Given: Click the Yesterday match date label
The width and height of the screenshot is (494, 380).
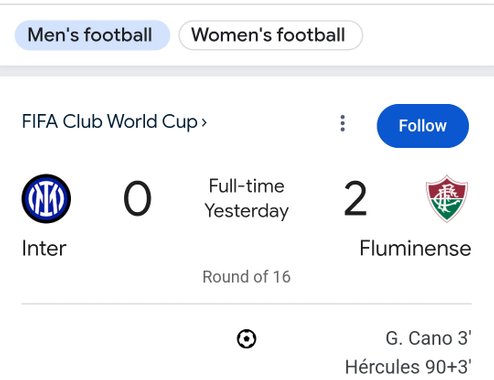Looking at the screenshot, I should (247, 211).
